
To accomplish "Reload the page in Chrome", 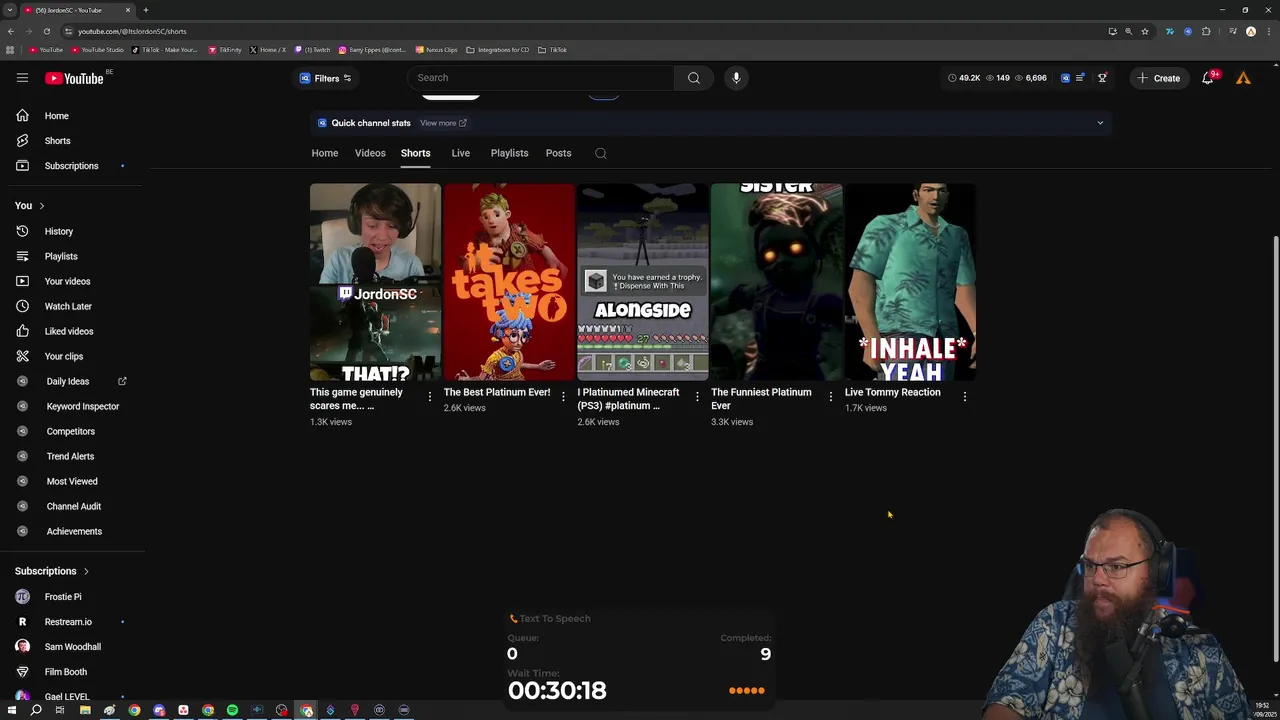I will tap(46, 31).
